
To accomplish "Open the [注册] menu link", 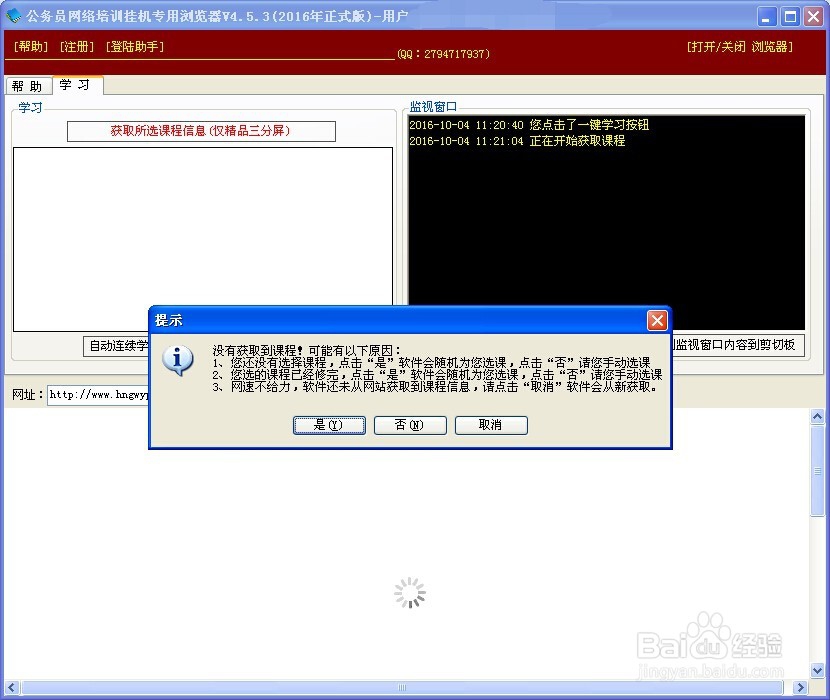I will [77, 47].
